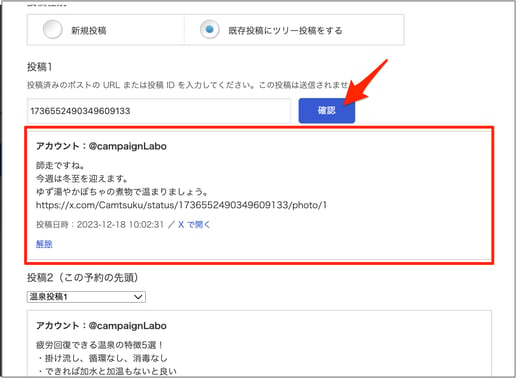Click the 投稿済みのポストの URL instruction text
517x378 pixels.
pos(188,85)
